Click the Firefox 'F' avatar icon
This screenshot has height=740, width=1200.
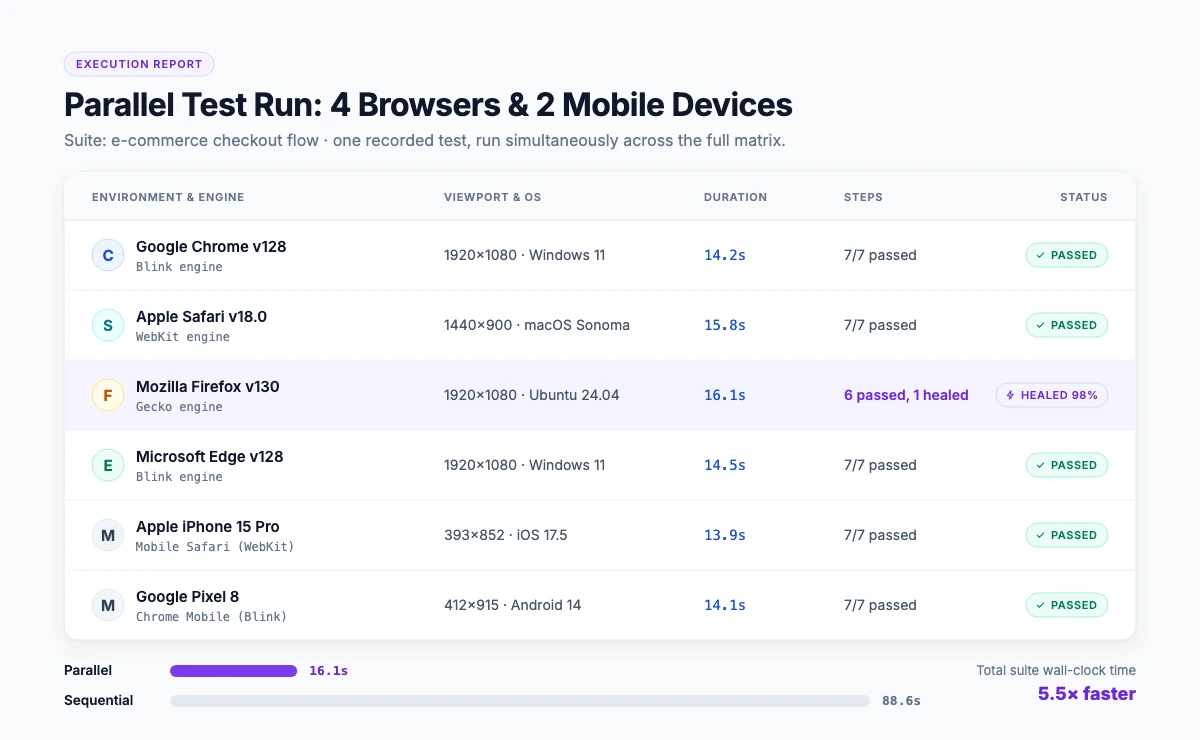click(108, 395)
